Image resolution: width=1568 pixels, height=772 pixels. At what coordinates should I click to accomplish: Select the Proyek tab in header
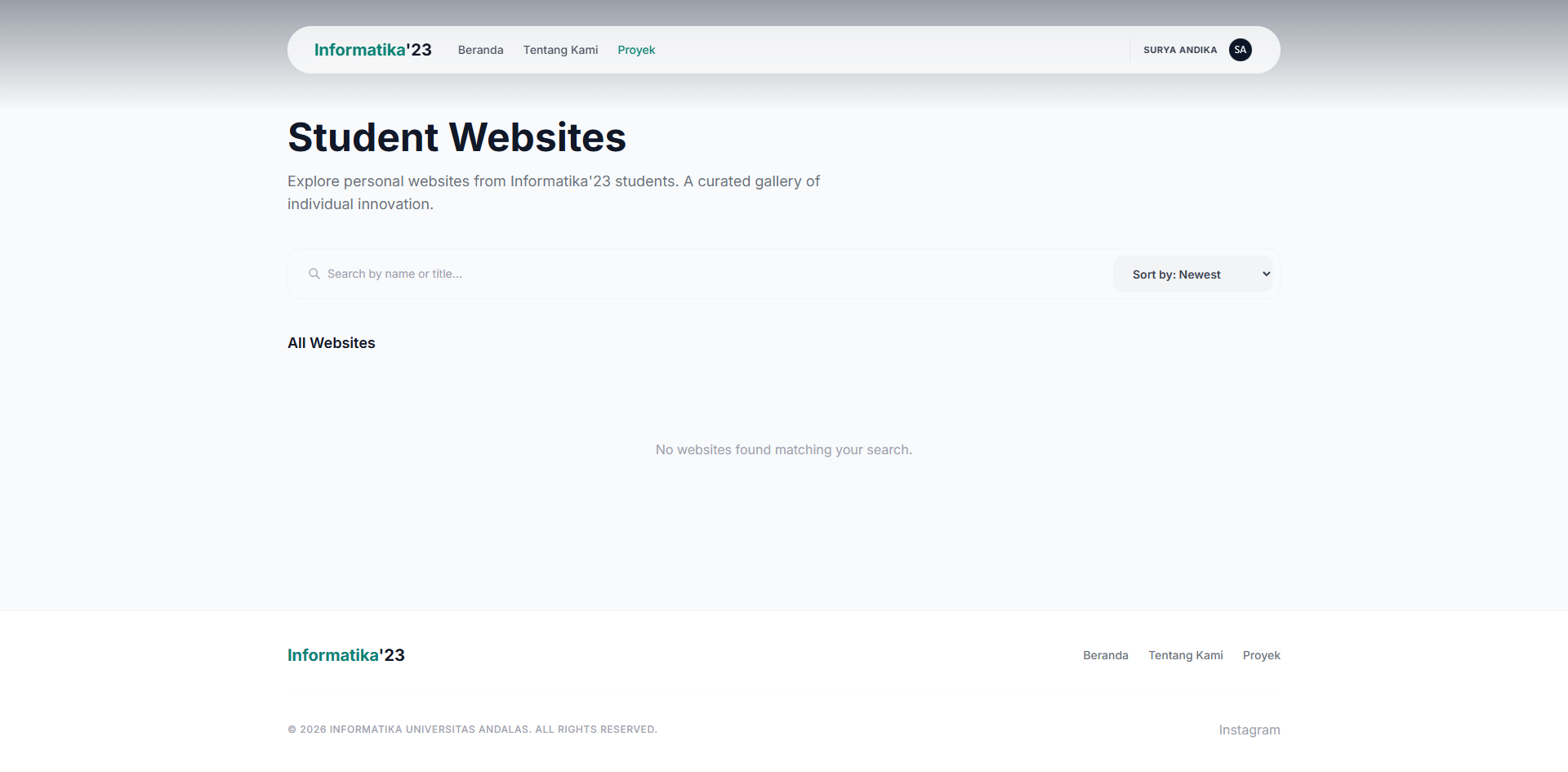point(636,50)
